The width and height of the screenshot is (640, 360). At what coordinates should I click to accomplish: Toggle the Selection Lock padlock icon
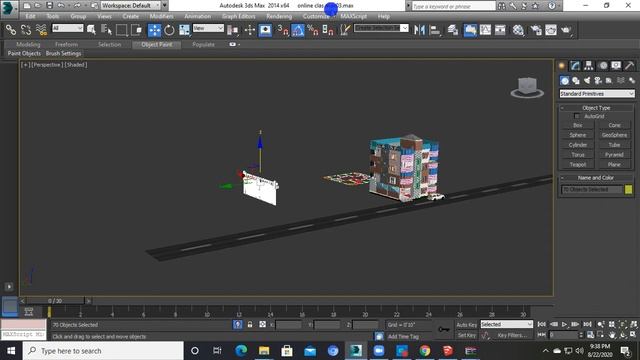250,324
